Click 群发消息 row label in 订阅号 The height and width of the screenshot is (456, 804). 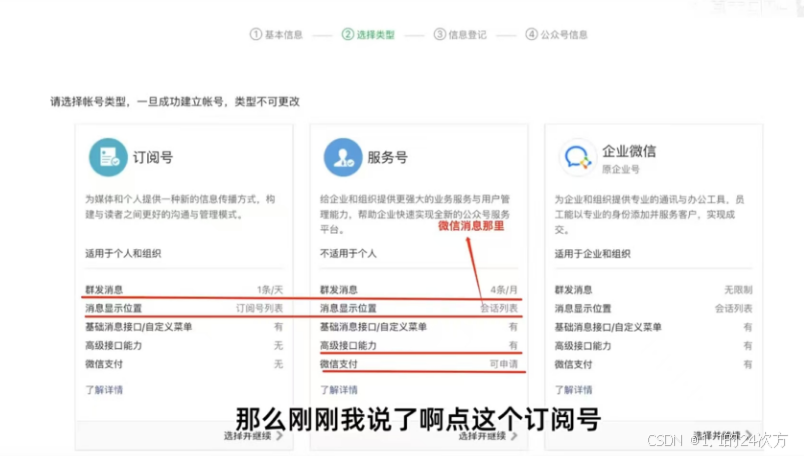tap(104, 290)
